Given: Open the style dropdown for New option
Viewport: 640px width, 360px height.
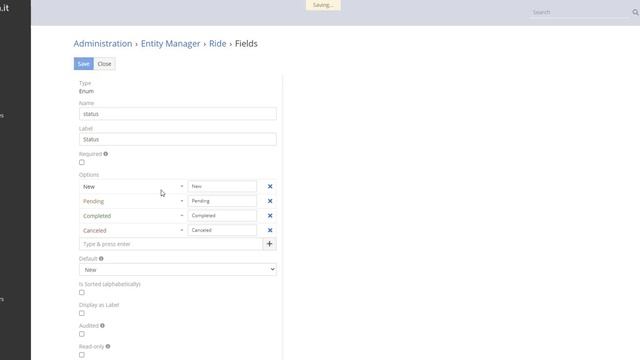Looking at the screenshot, I should pos(182,187).
